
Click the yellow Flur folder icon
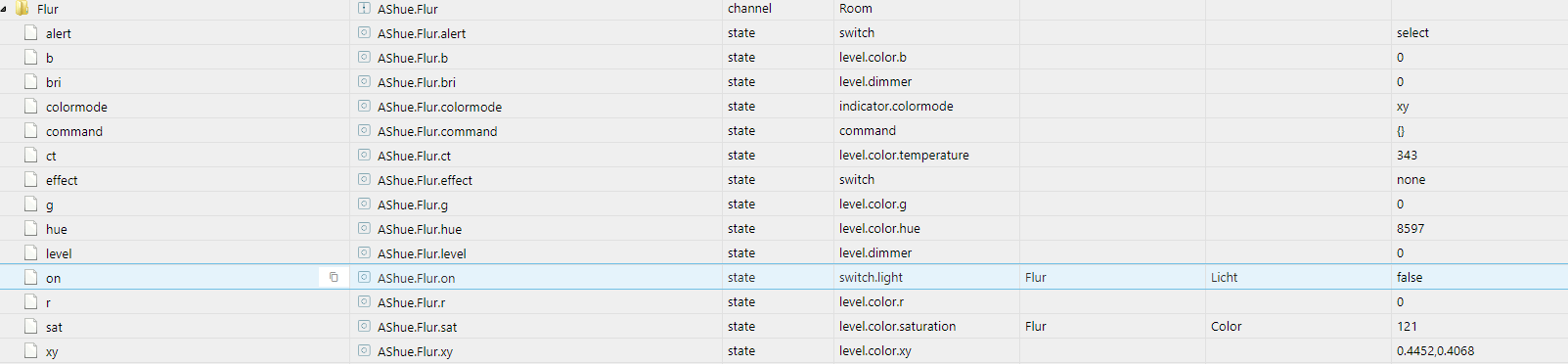coord(22,9)
